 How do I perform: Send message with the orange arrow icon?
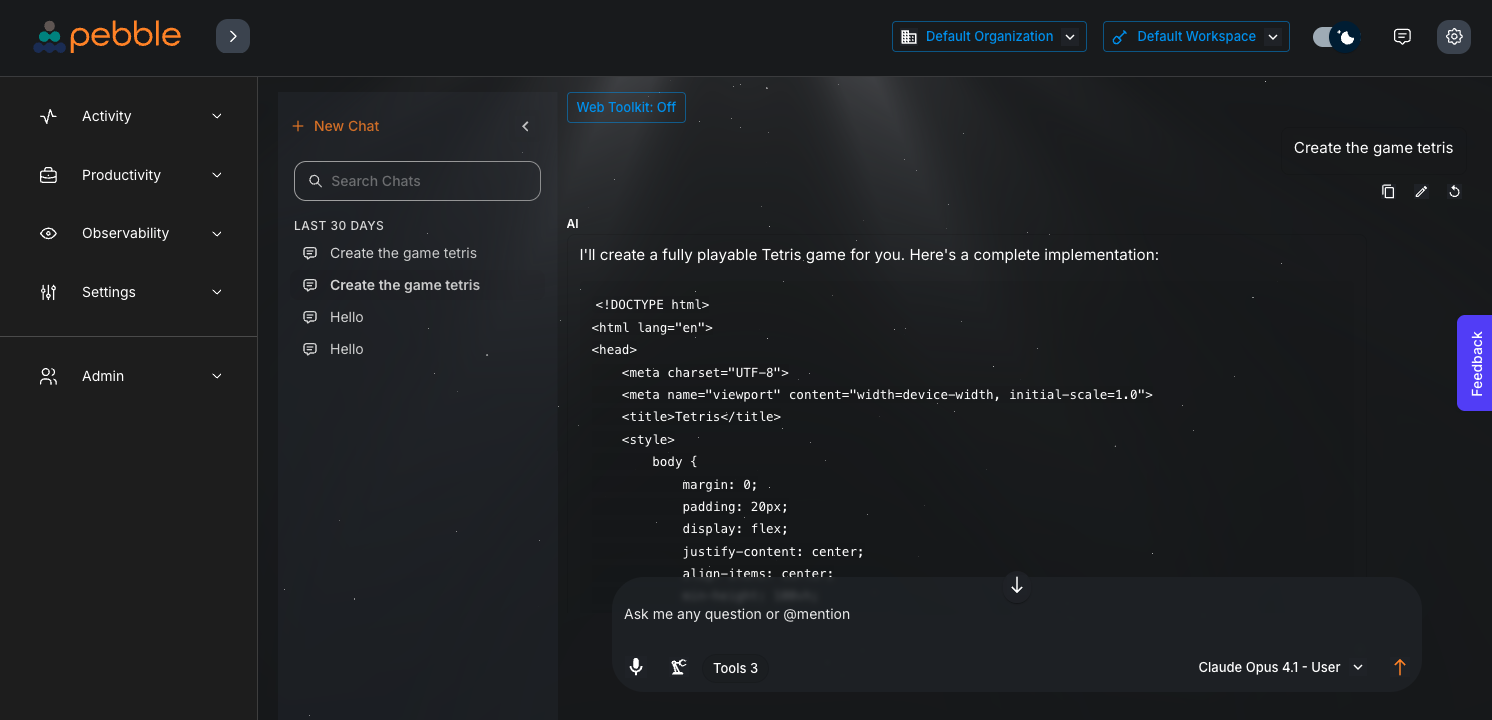pos(1399,667)
